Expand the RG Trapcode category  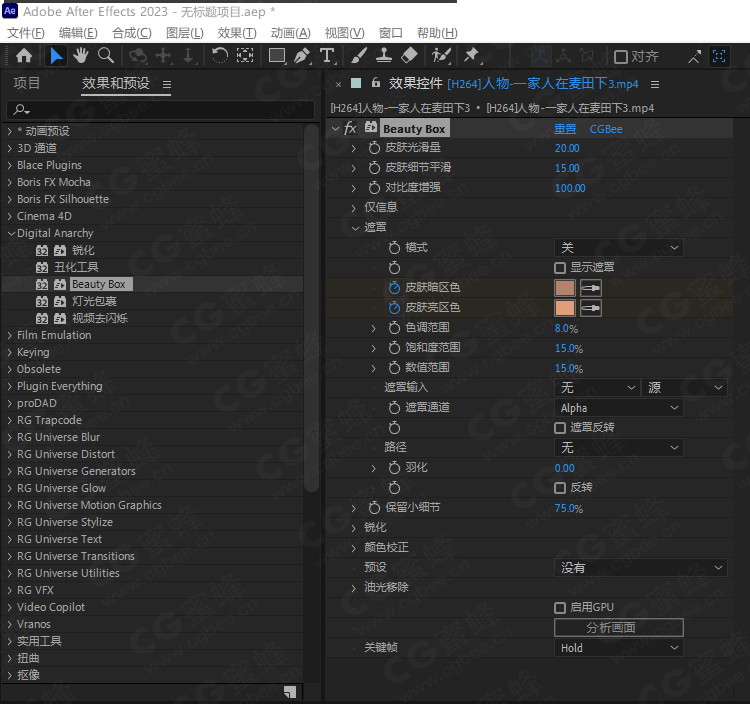(10, 420)
